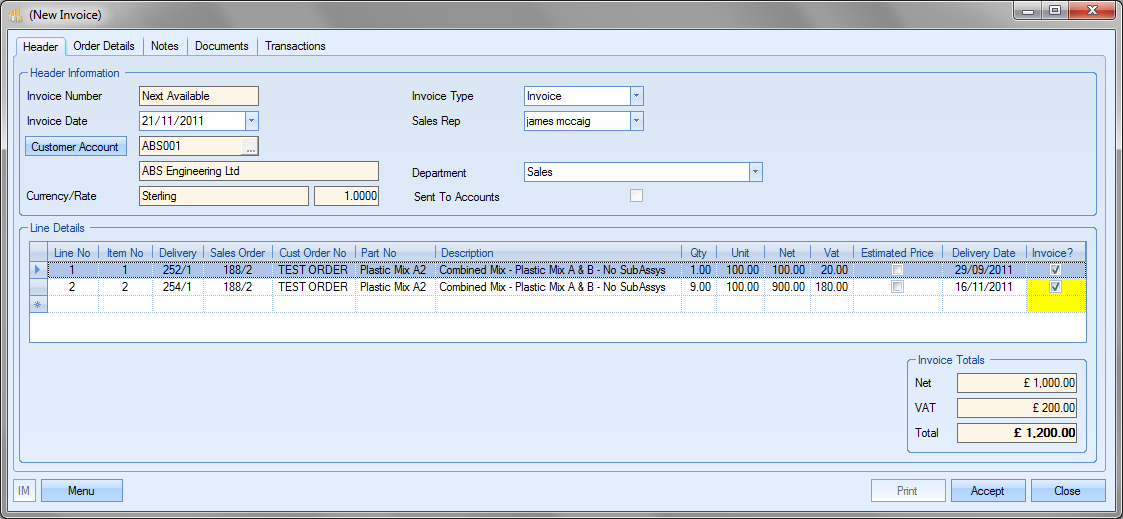Click the Accept button
Viewport: 1123px width, 519px height.
tap(987, 491)
